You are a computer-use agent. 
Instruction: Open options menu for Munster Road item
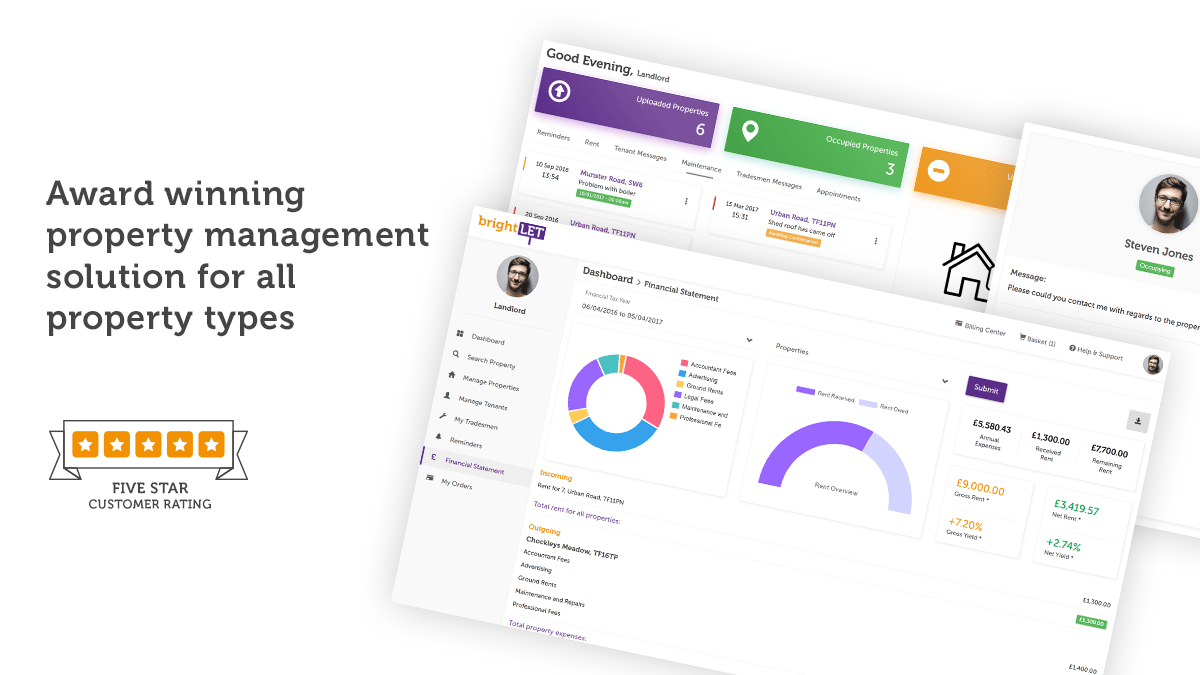[x=686, y=200]
